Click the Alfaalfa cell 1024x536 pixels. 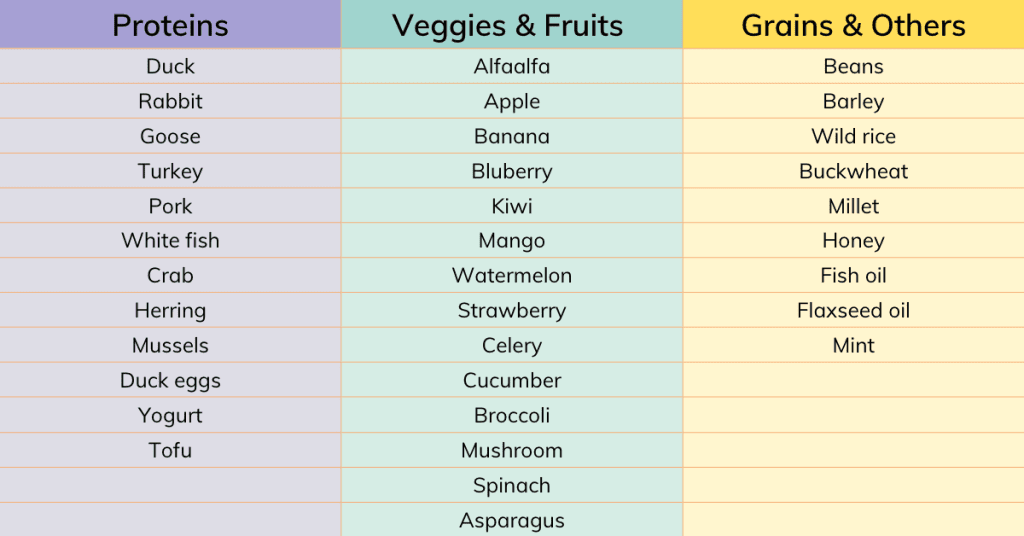pos(511,66)
